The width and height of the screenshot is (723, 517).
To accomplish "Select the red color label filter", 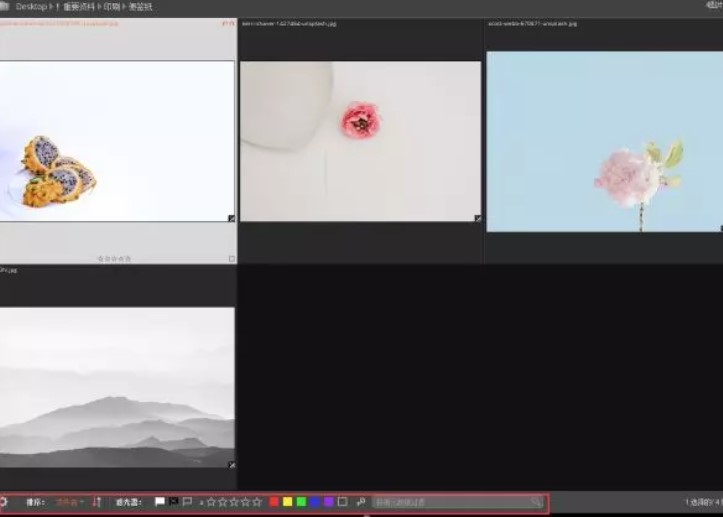I will (274, 501).
